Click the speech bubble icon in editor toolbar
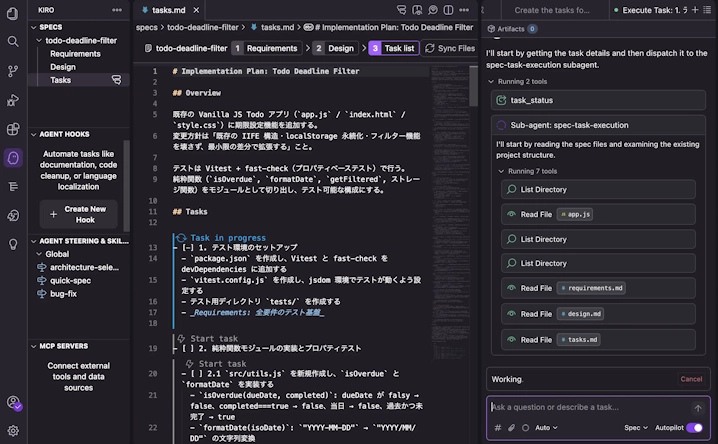 tap(433, 10)
